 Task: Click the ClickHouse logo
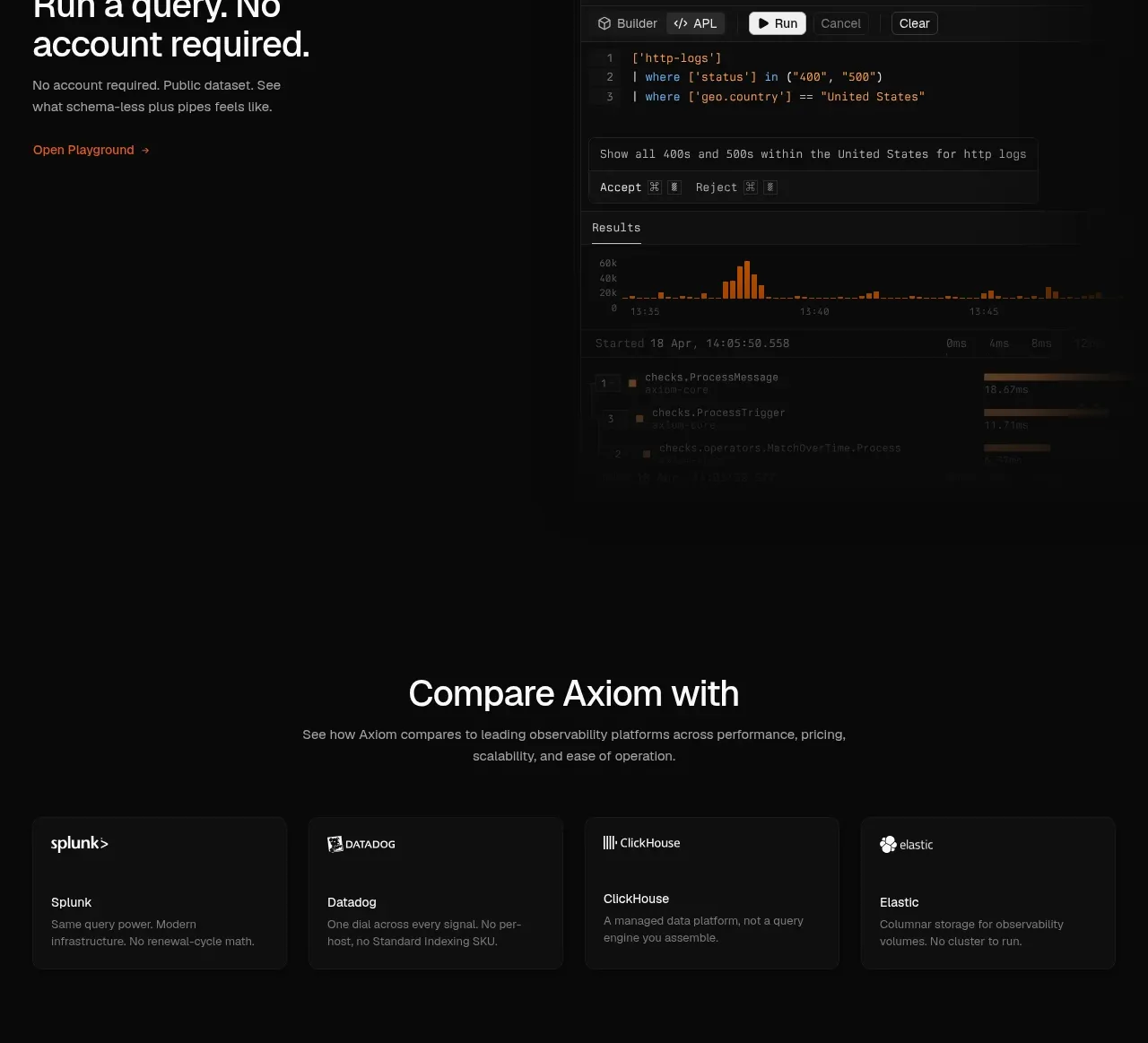[642, 843]
